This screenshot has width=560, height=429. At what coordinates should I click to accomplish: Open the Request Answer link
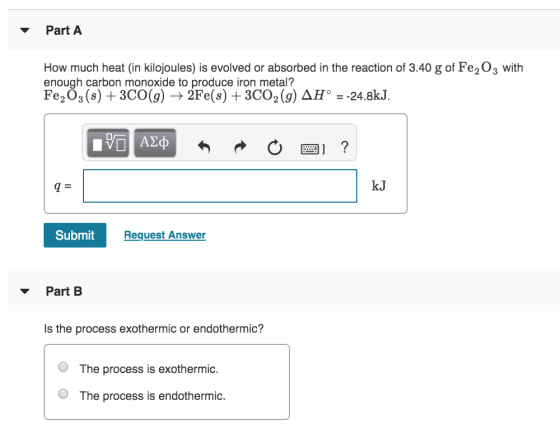point(165,235)
